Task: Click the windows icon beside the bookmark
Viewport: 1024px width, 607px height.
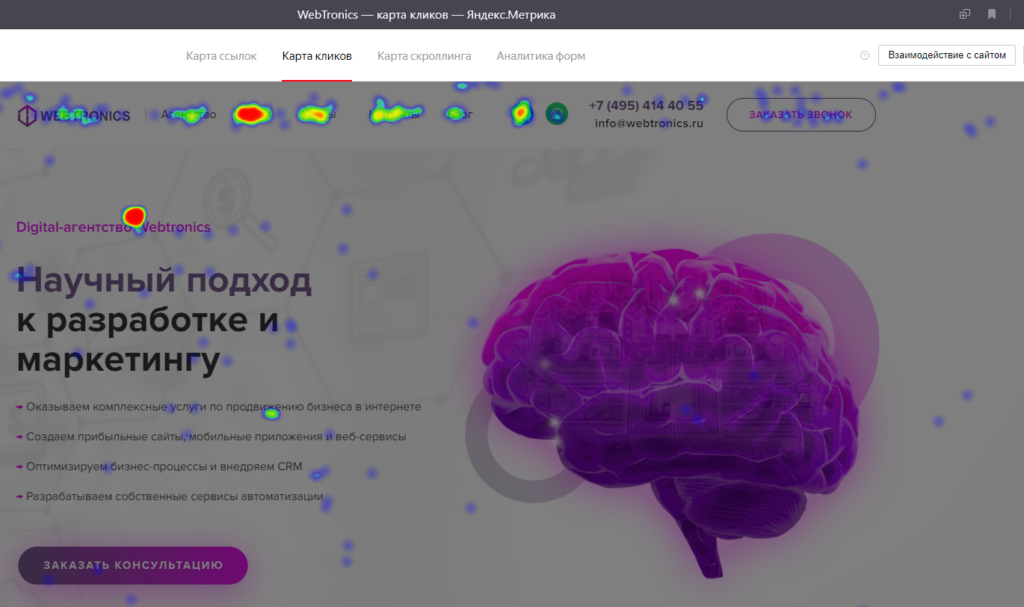Action: point(964,14)
